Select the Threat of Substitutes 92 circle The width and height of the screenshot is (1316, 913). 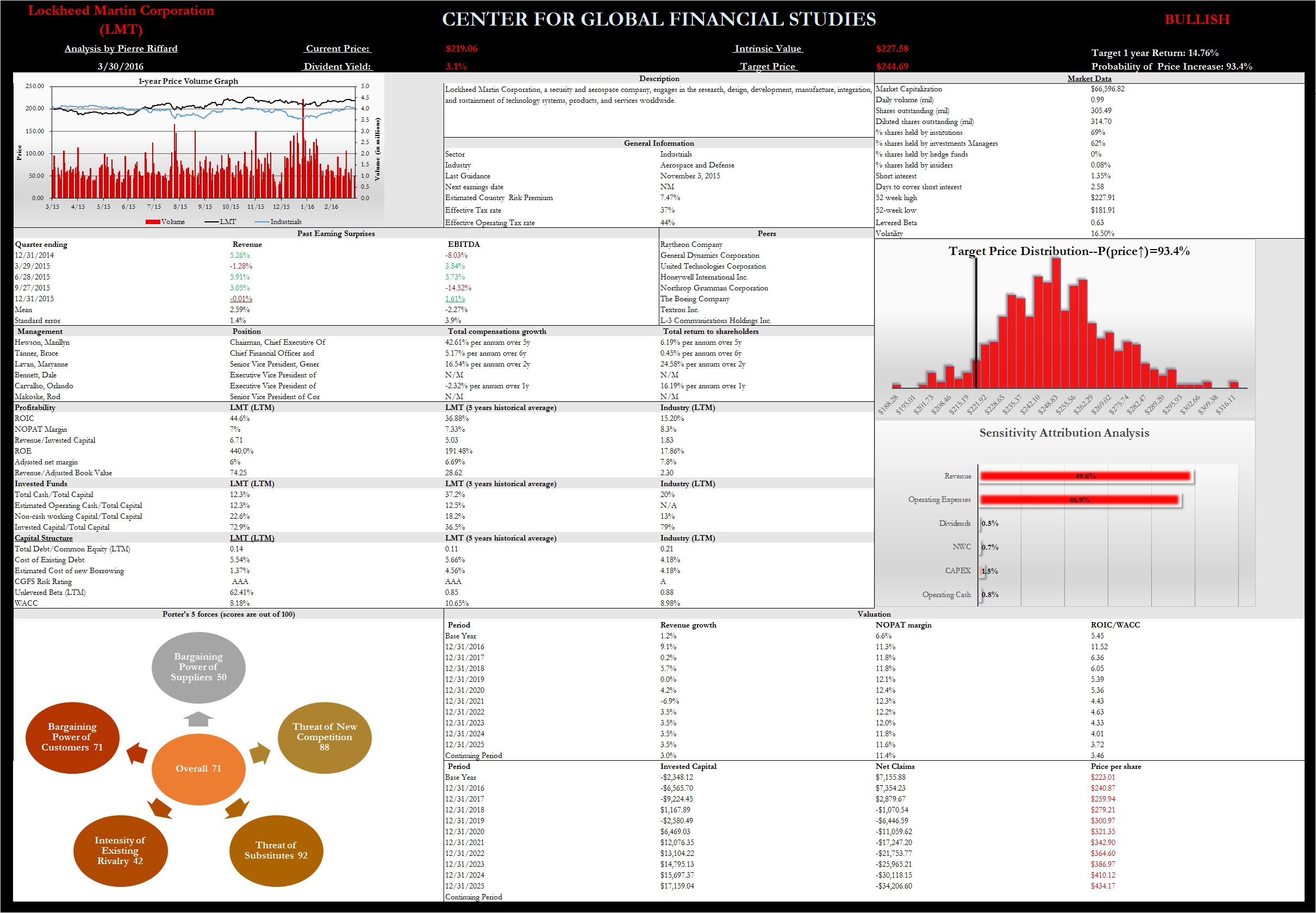276,850
